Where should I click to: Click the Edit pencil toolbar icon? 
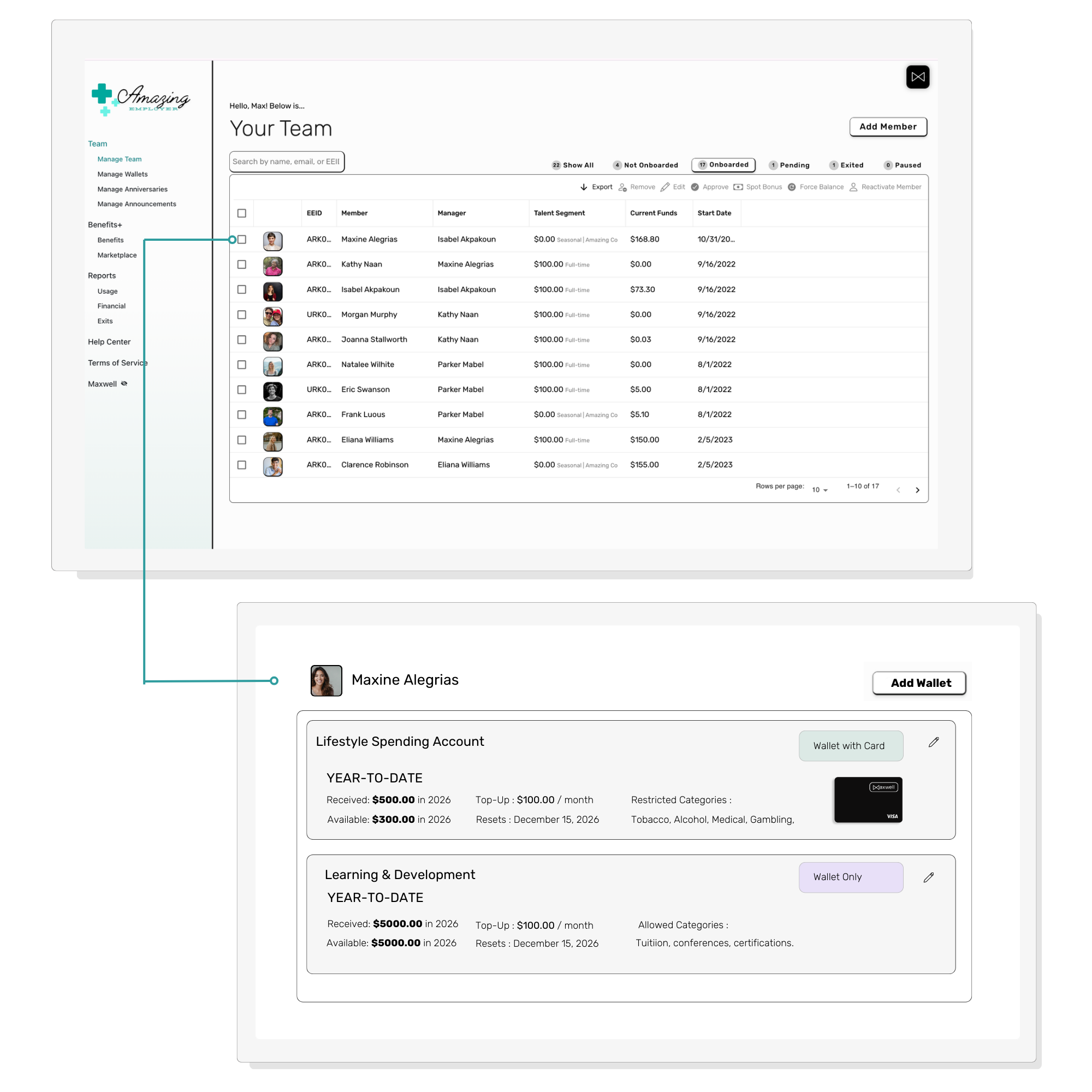point(664,187)
